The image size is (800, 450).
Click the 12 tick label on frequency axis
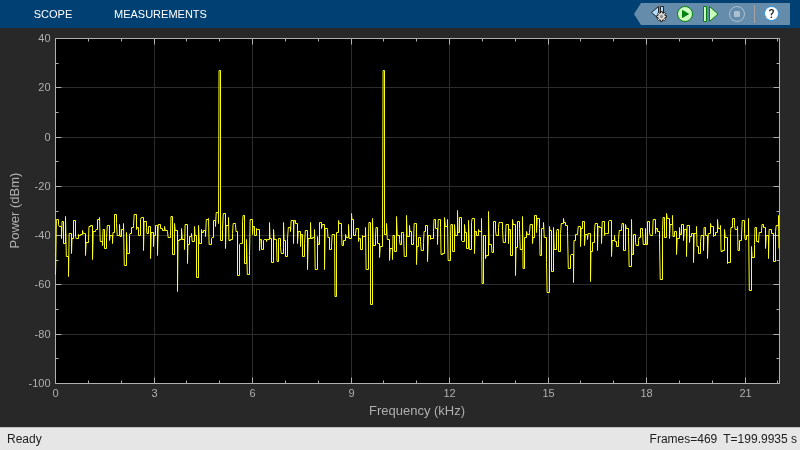click(449, 393)
